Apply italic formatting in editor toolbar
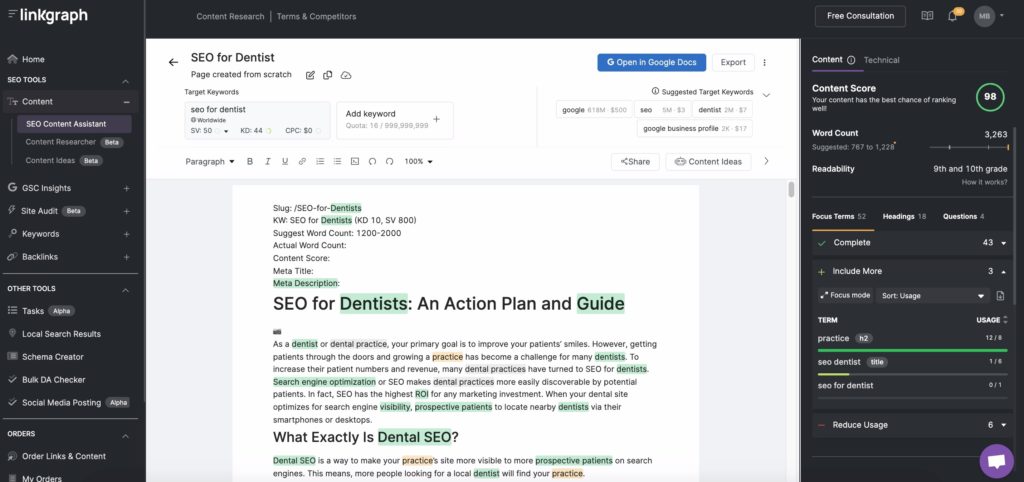The image size is (1024, 482). click(x=267, y=161)
